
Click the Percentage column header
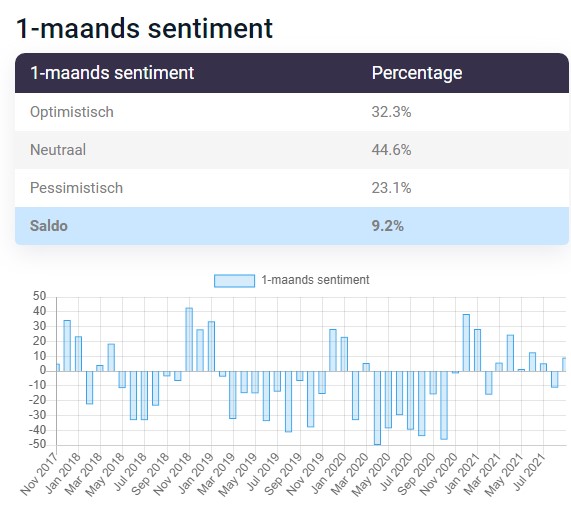tap(417, 73)
